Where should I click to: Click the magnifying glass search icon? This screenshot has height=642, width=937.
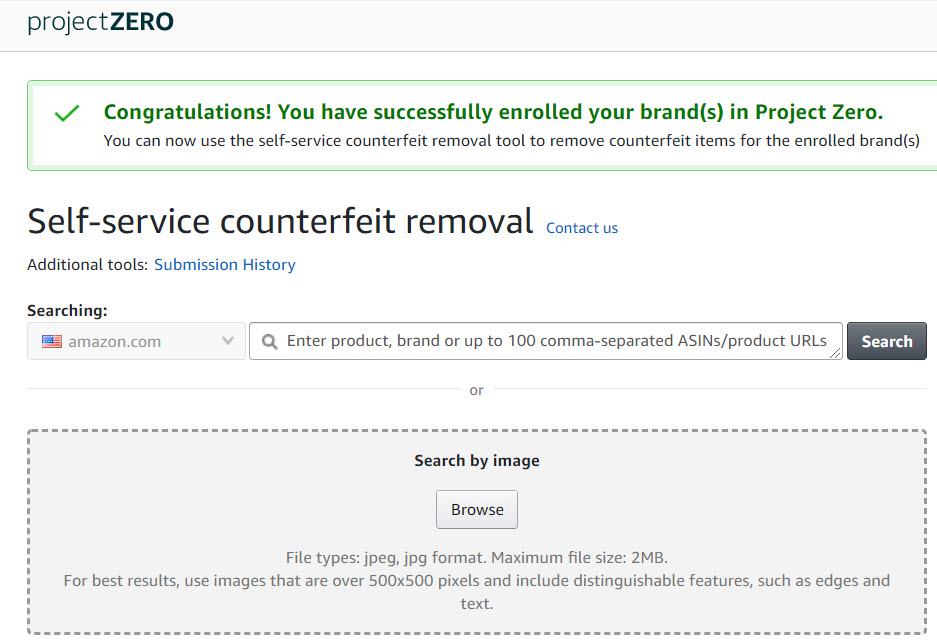tap(269, 342)
